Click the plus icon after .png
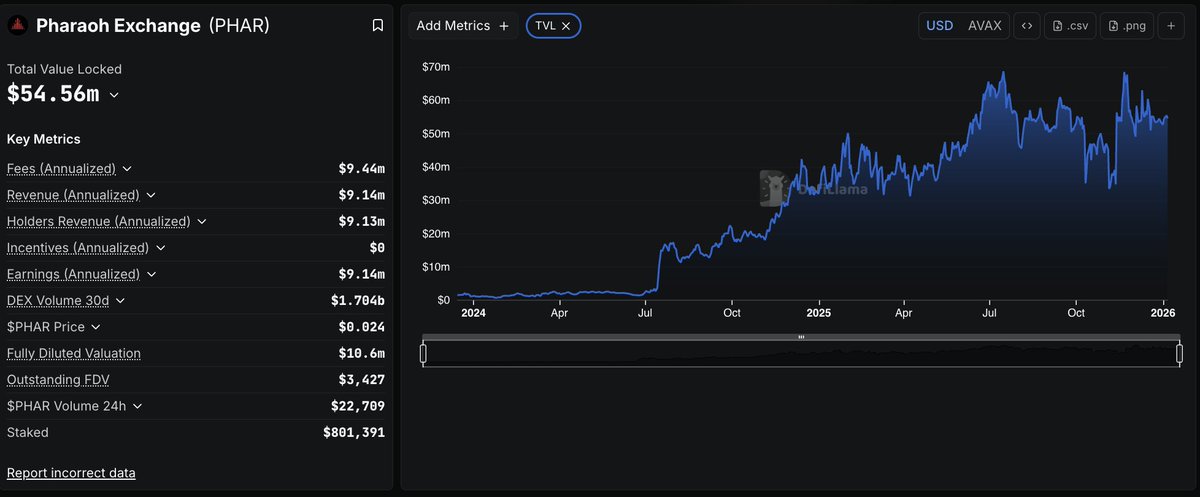 coord(1172,26)
